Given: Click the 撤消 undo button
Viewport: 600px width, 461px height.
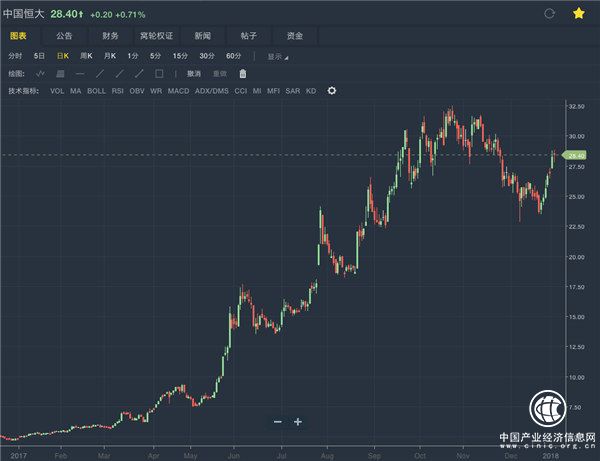Looking at the screenshot, I should coord(194,73).
